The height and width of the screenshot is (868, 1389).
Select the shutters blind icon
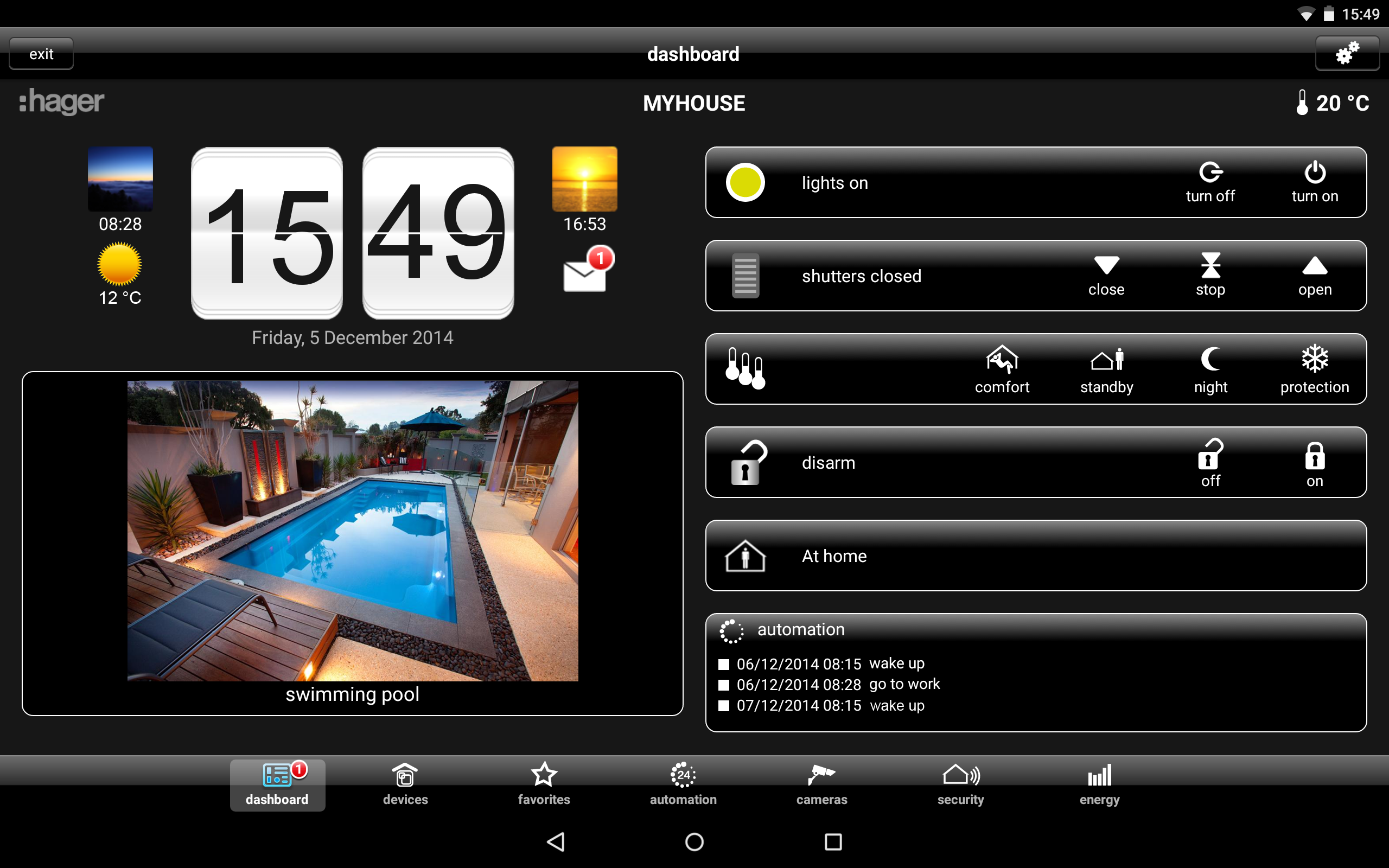pos(745,276)
